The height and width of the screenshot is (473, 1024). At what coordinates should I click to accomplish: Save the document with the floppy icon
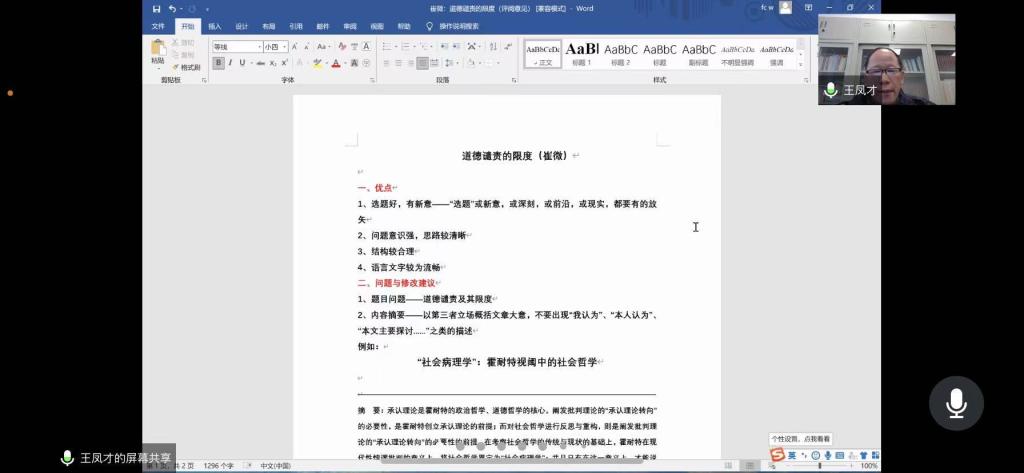[x=157, y=8]
